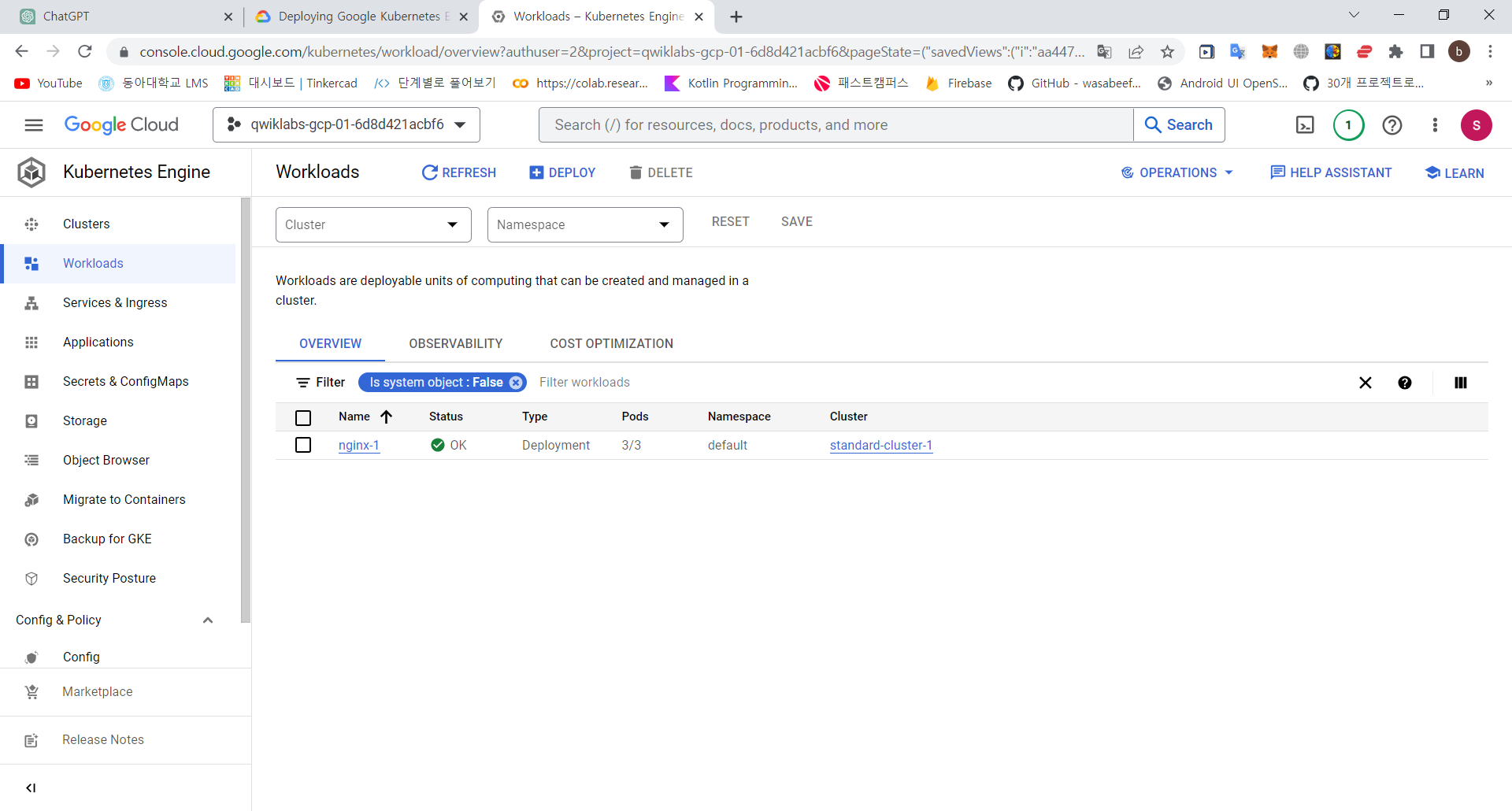
Task: Click the resource search input field
Action: tap(836, 124)
